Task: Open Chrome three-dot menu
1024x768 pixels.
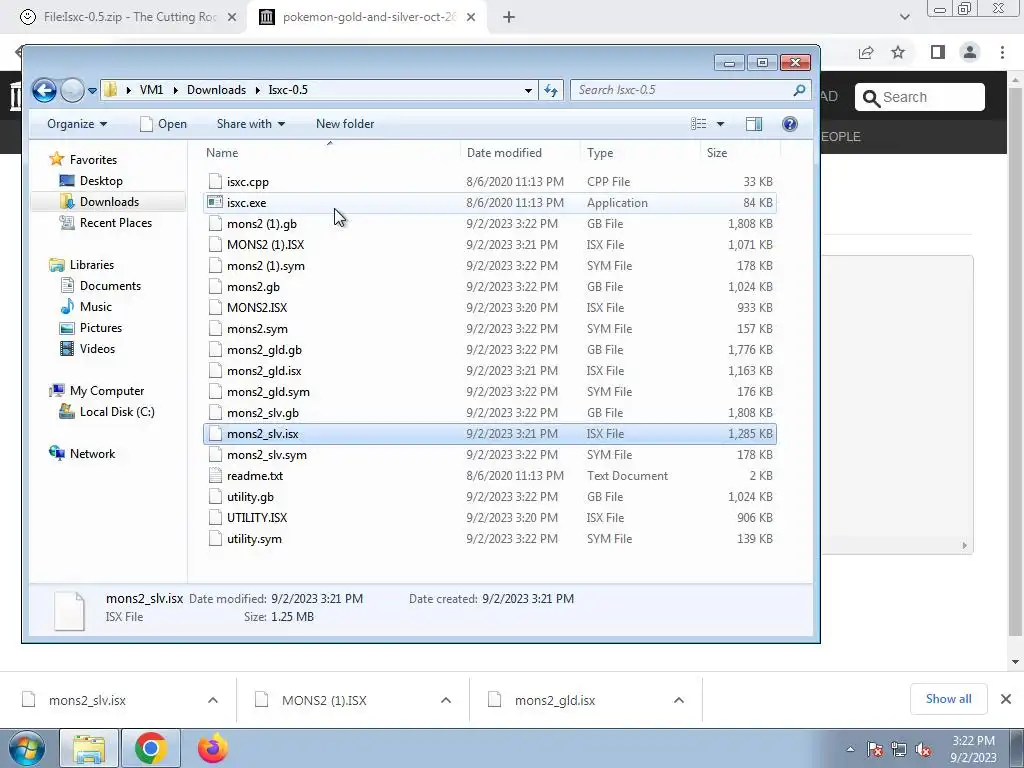Action: pos(1002,52)
